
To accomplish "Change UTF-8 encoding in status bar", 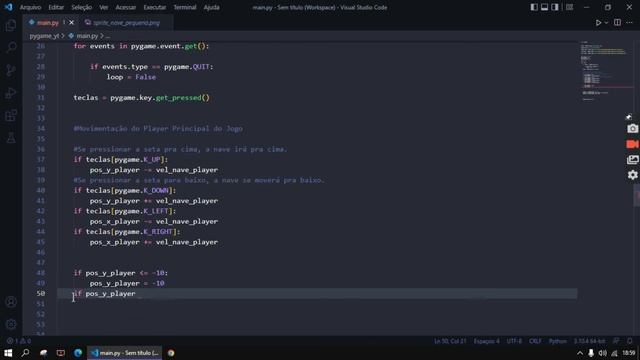I will pos(514,341).
